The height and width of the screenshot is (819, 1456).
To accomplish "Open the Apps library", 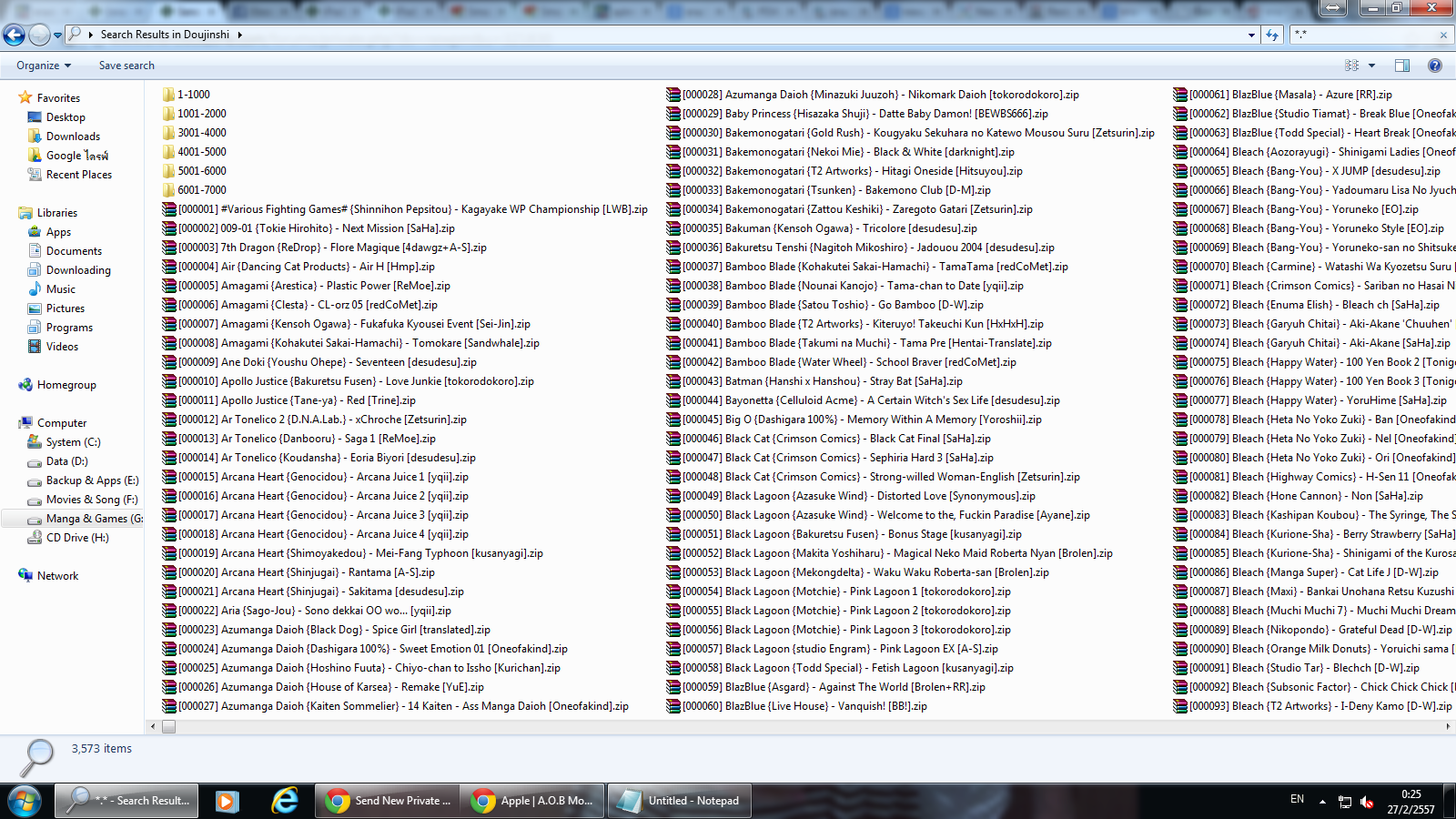I will pos(58,232).
